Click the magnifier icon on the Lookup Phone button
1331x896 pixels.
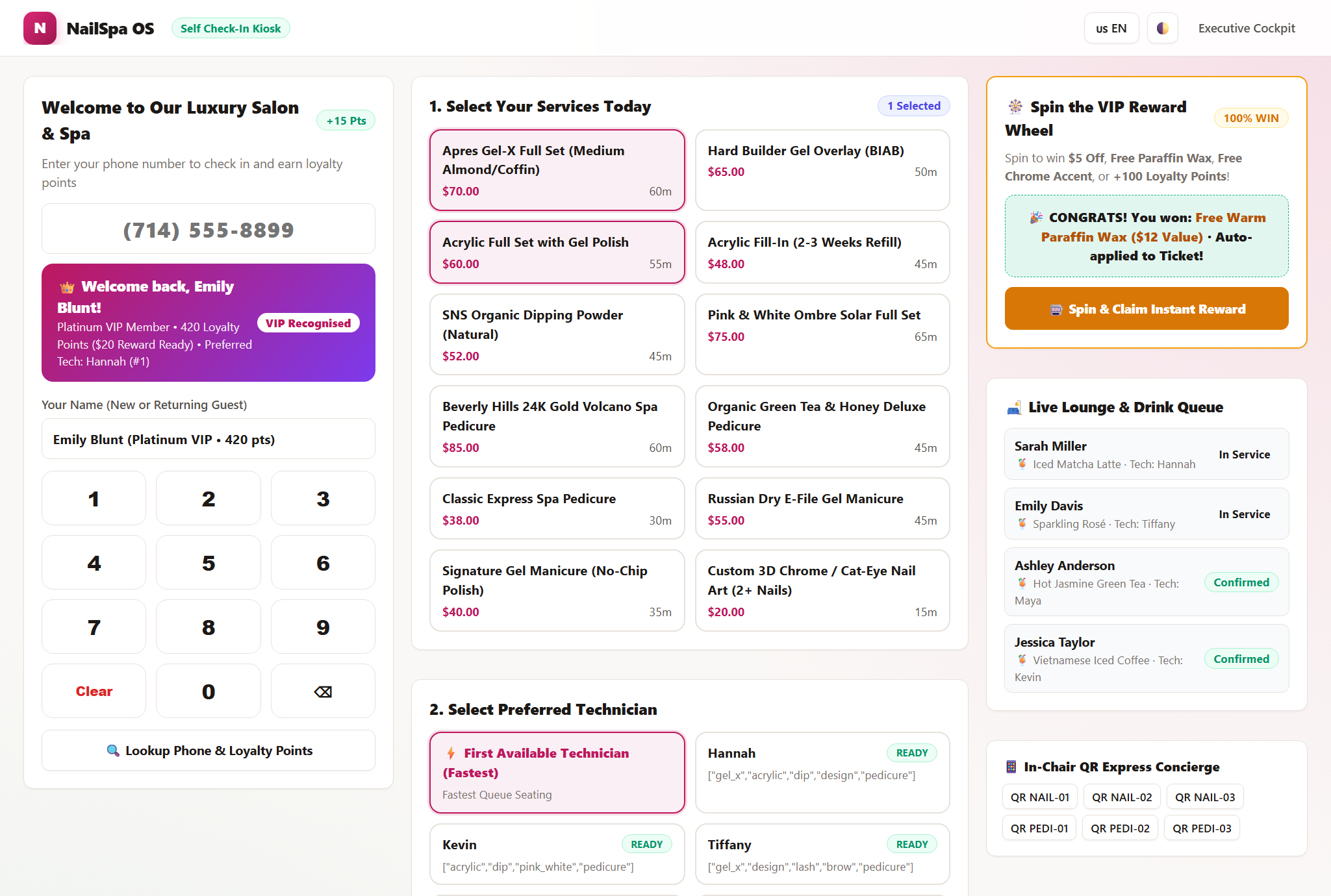(x=113, y=751)
